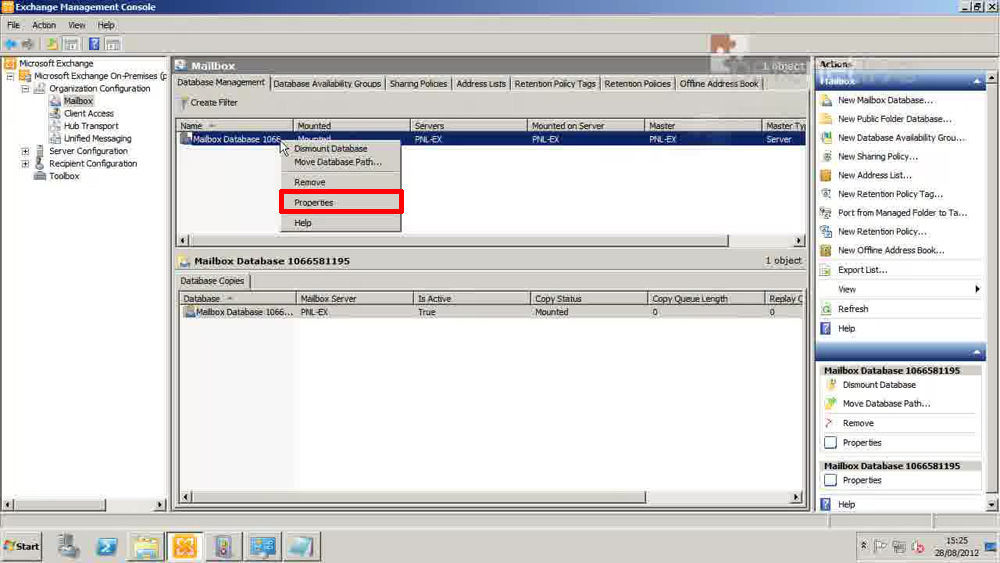
Task: Click the Move Database Path icon in Actions
Action: click(830, 404)
